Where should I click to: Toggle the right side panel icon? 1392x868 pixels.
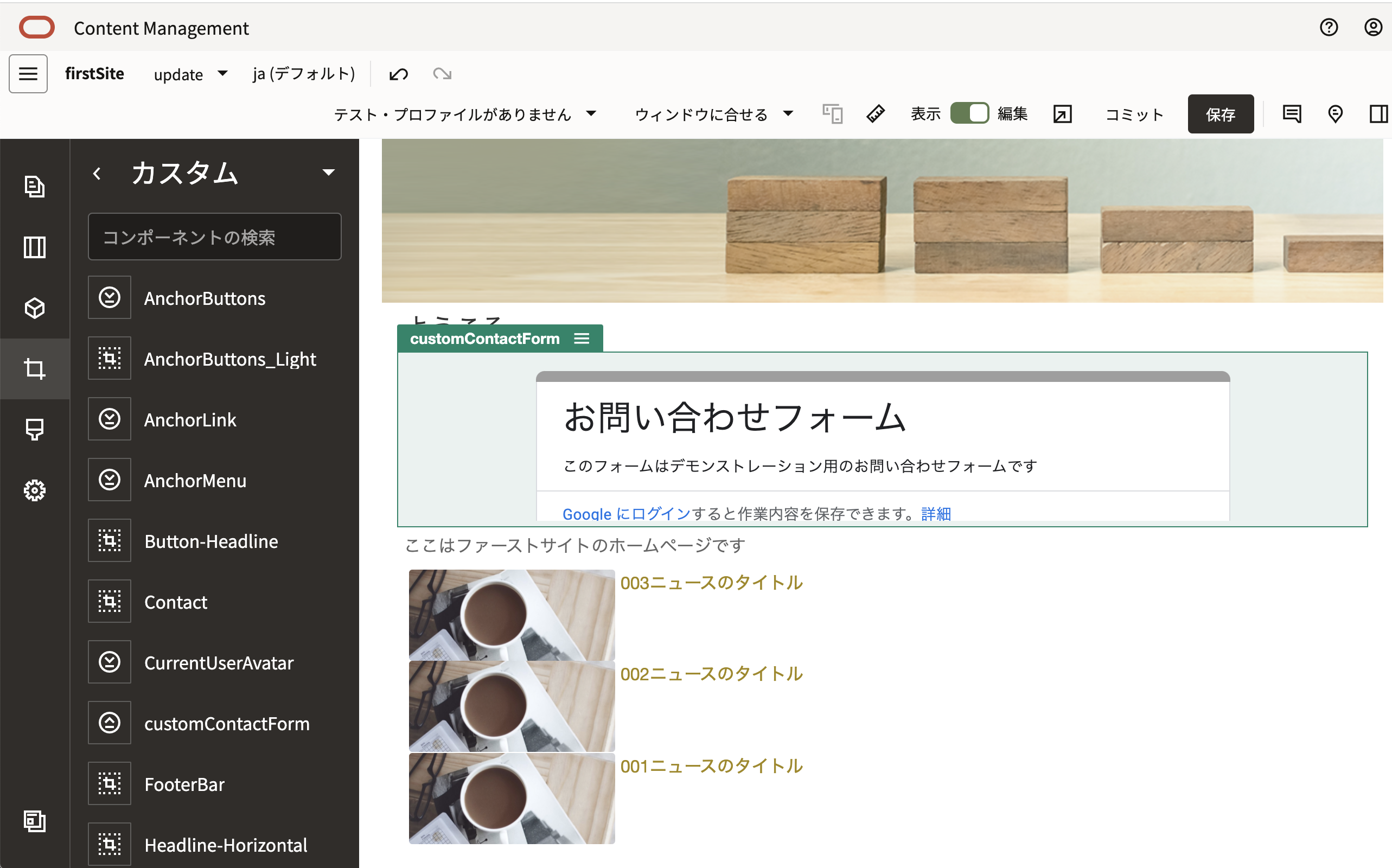click(x=1378, y=114)
